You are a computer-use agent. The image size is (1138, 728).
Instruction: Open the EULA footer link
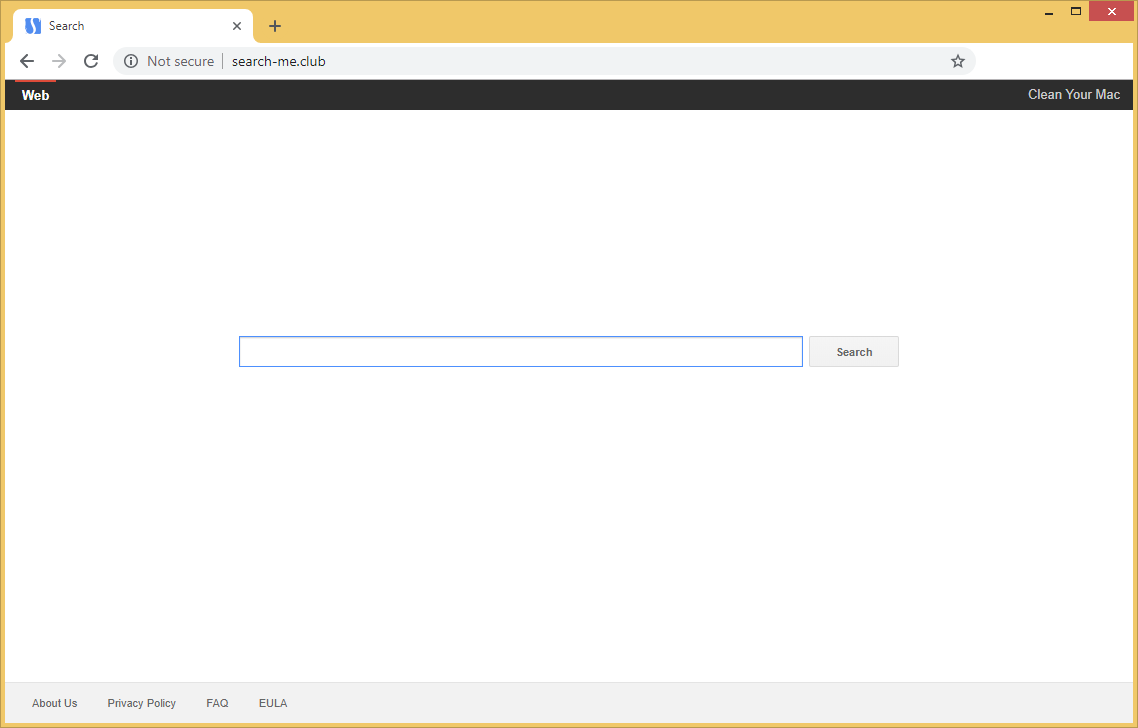pyautogui.click(x=273, y=703)
